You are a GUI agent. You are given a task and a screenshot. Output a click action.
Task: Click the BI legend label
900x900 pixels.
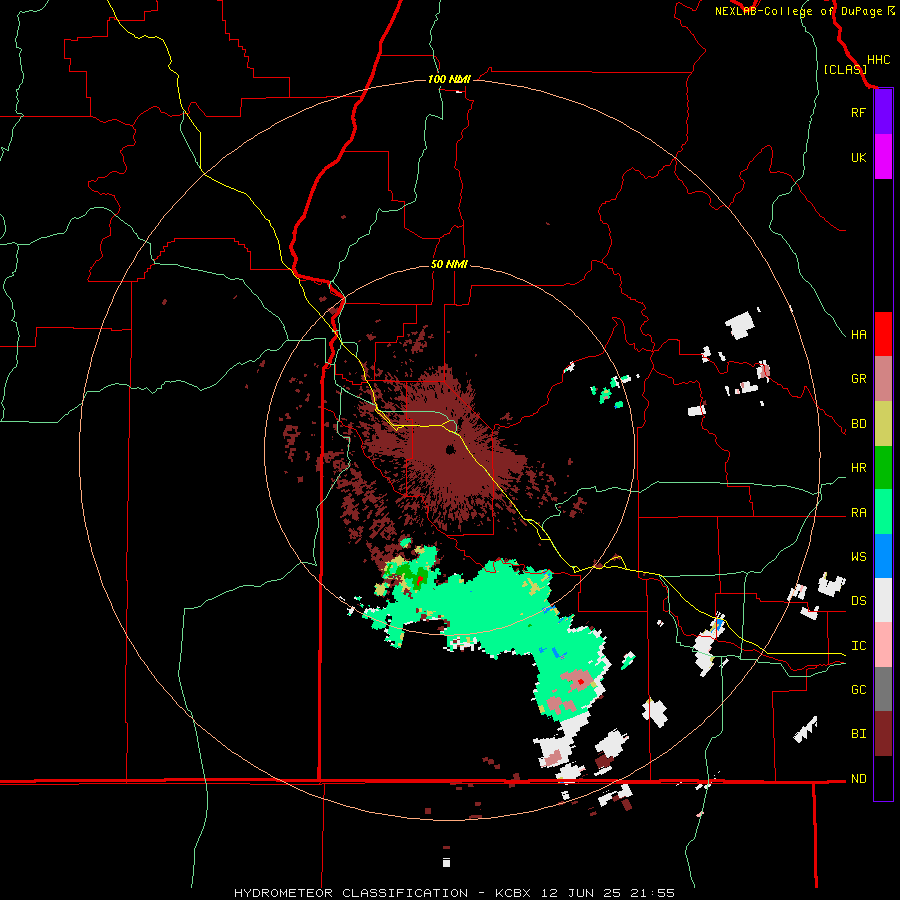[x=858, y=734]
